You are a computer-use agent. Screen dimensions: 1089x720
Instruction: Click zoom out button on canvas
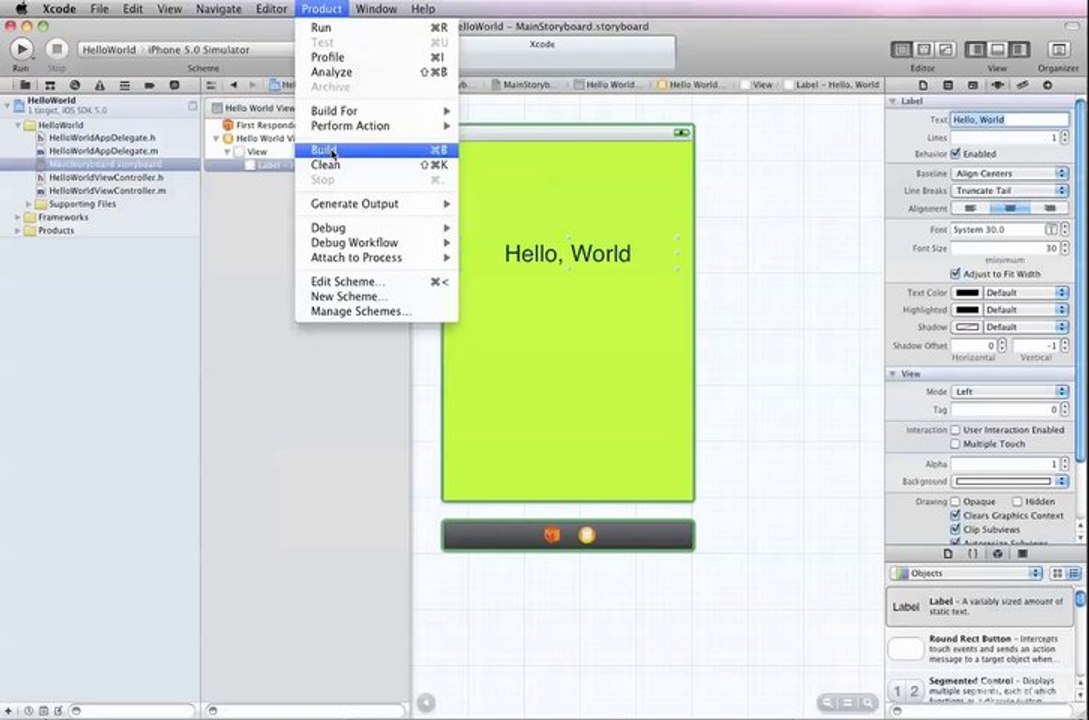(828, 703)
